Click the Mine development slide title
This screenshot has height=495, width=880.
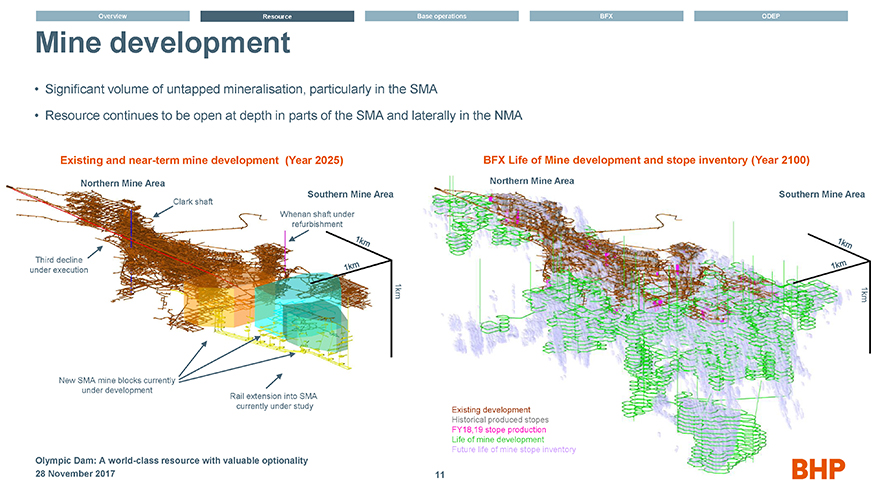click(x=163, y=44)
